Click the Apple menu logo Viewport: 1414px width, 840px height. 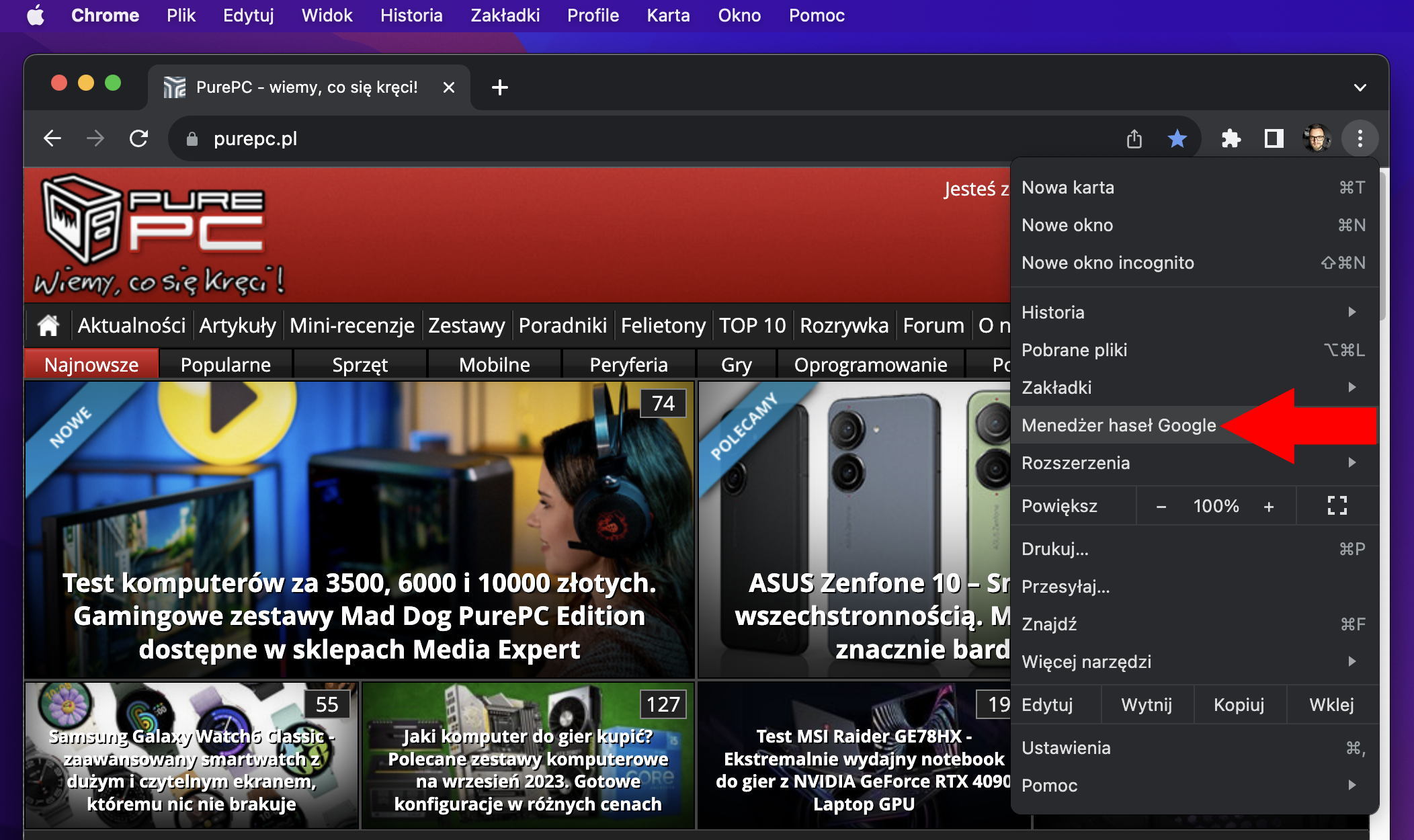[36, 15]
